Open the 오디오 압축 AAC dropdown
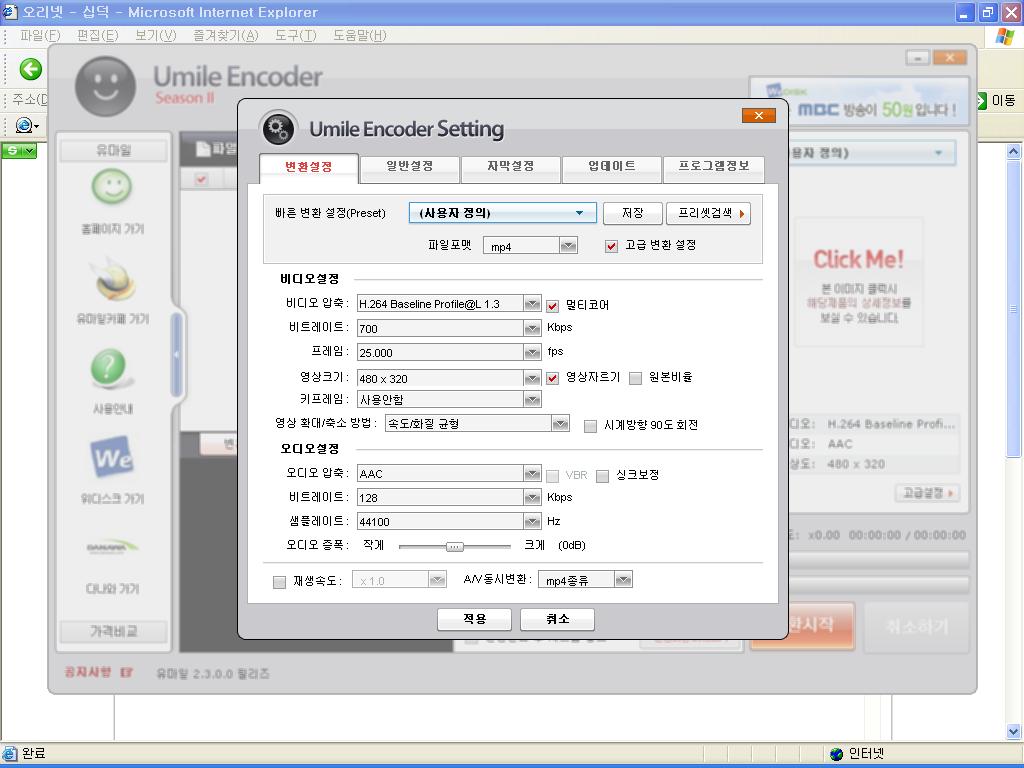Image resolution: width=1024 pixels, height=768 pixels. pyautogui.click(x=449, y=473)
